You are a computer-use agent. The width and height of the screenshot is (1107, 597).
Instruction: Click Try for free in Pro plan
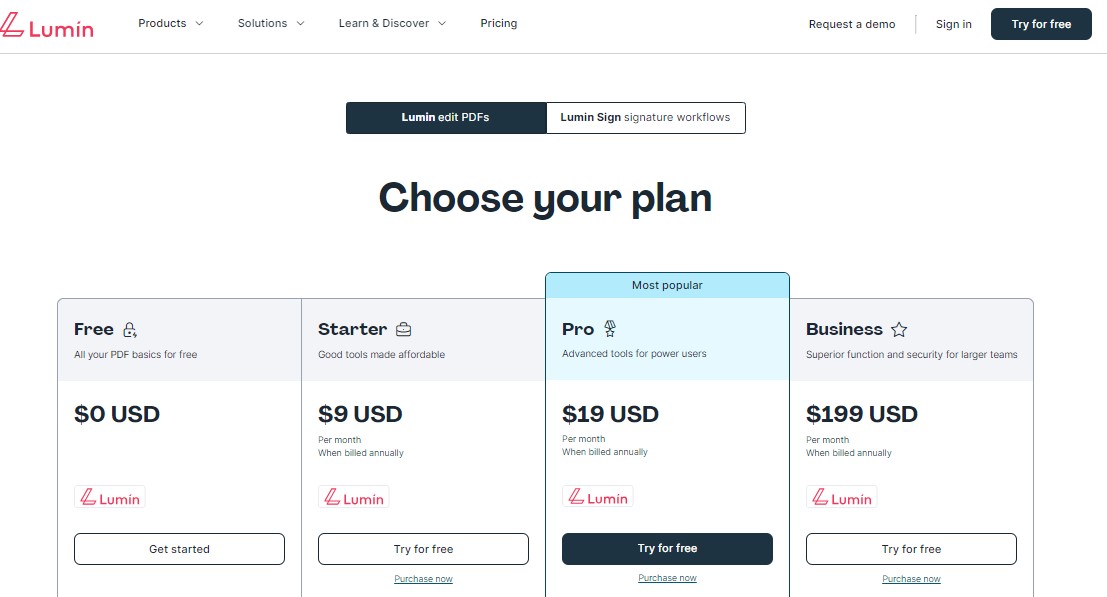(x=667, y=549)
